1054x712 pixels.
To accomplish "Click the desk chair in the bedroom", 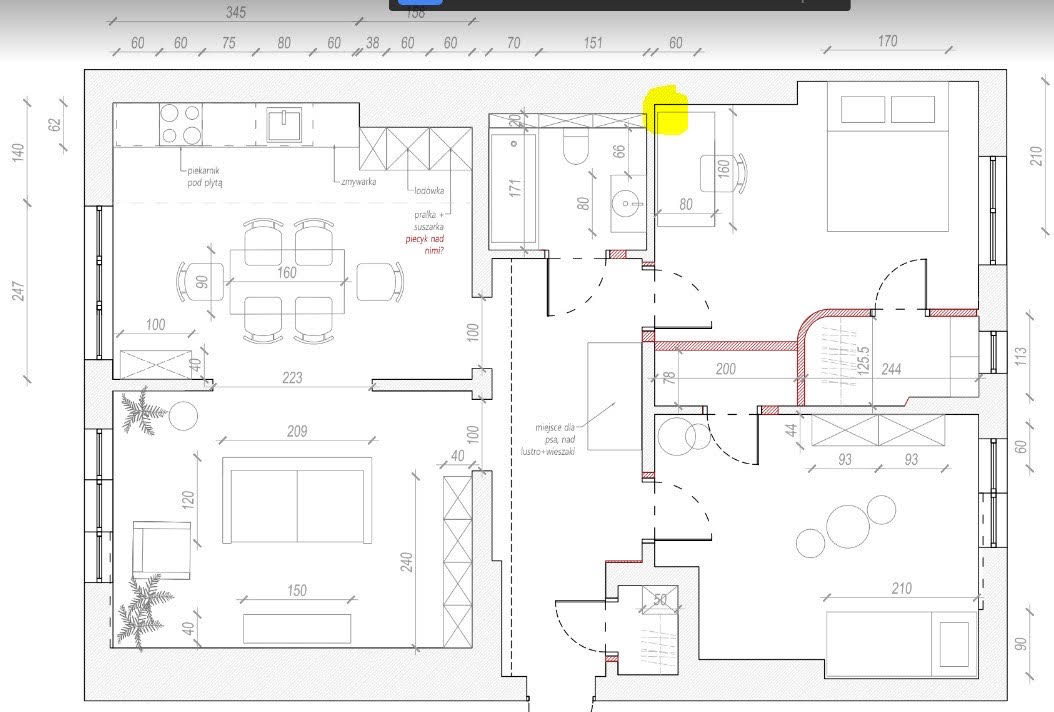I will [x=723, y=172].
